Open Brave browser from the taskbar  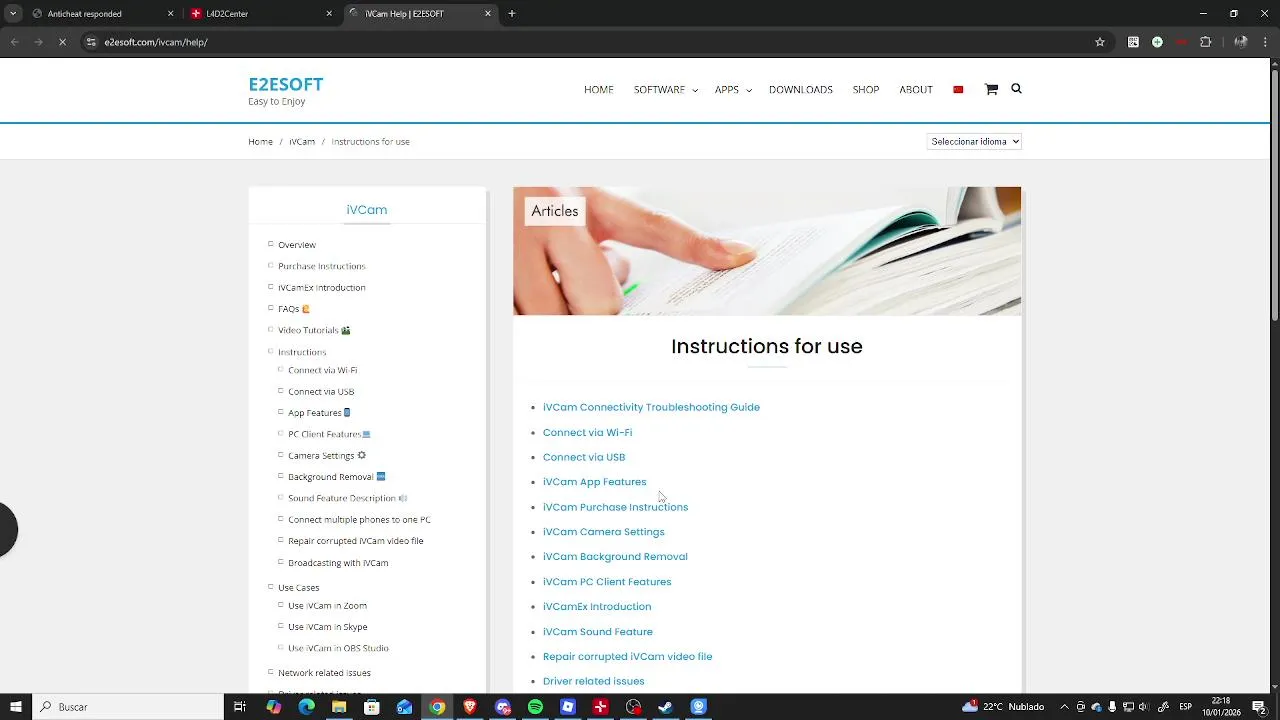[470, 707]
